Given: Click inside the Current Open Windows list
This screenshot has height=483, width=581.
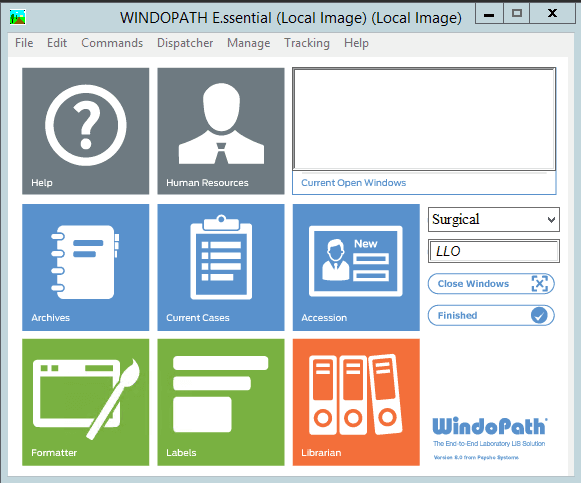Looking at the screenshot, I should (x=424, y=119).
